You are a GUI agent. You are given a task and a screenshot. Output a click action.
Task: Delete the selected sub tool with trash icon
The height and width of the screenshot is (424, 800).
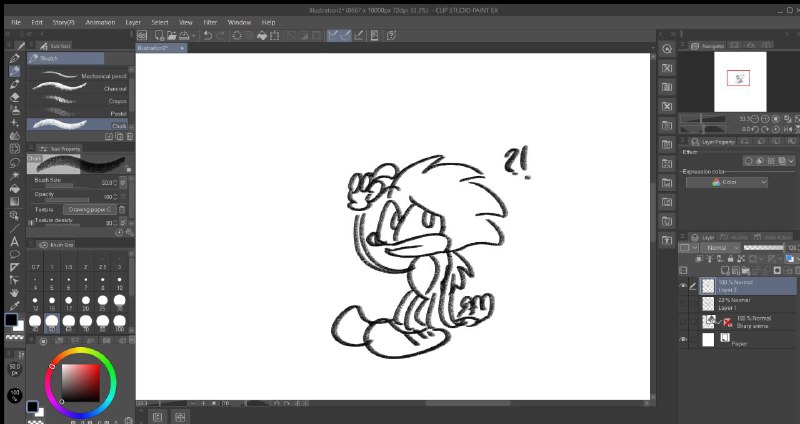coord(130,137)
